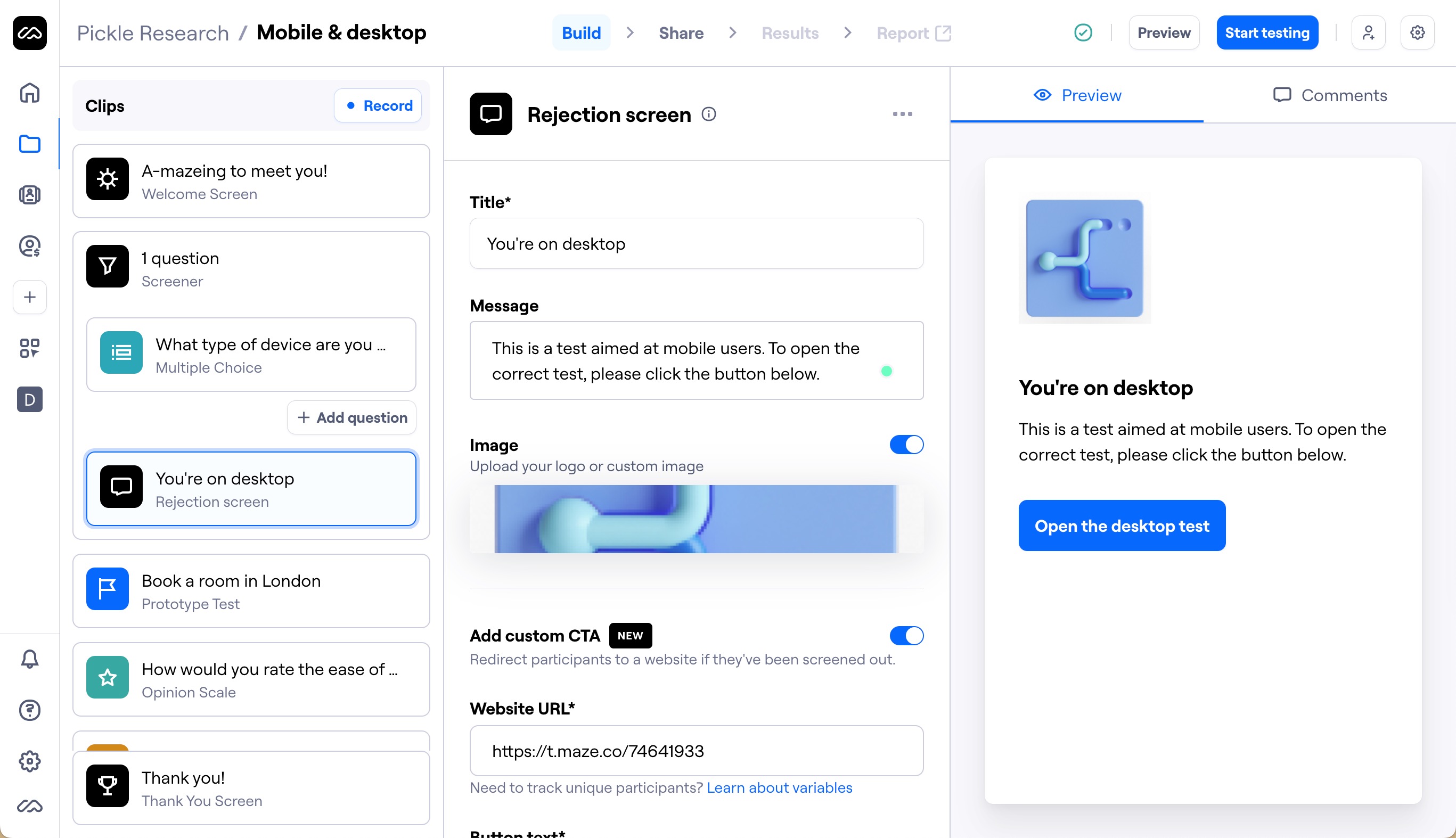Open the Learn about variables link

(x=779, y=787)
